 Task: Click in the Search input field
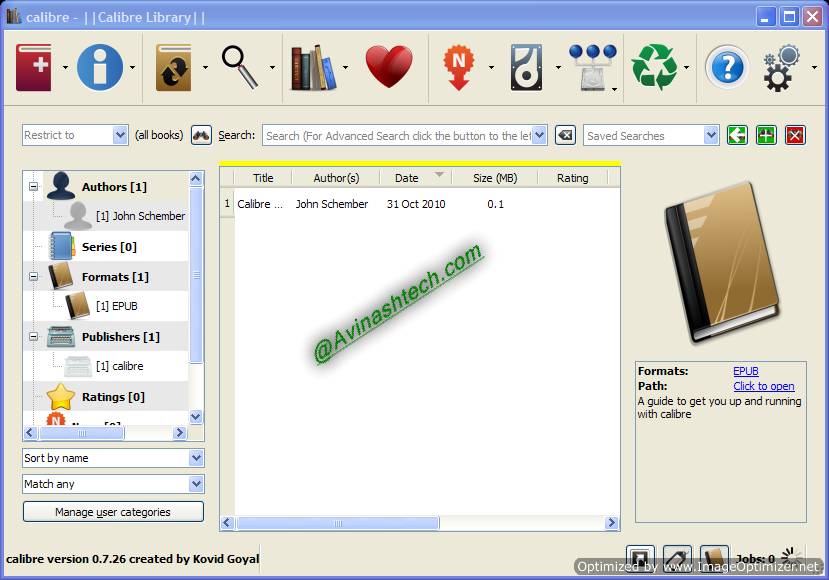pyautogui.click(x=399, y=136)
